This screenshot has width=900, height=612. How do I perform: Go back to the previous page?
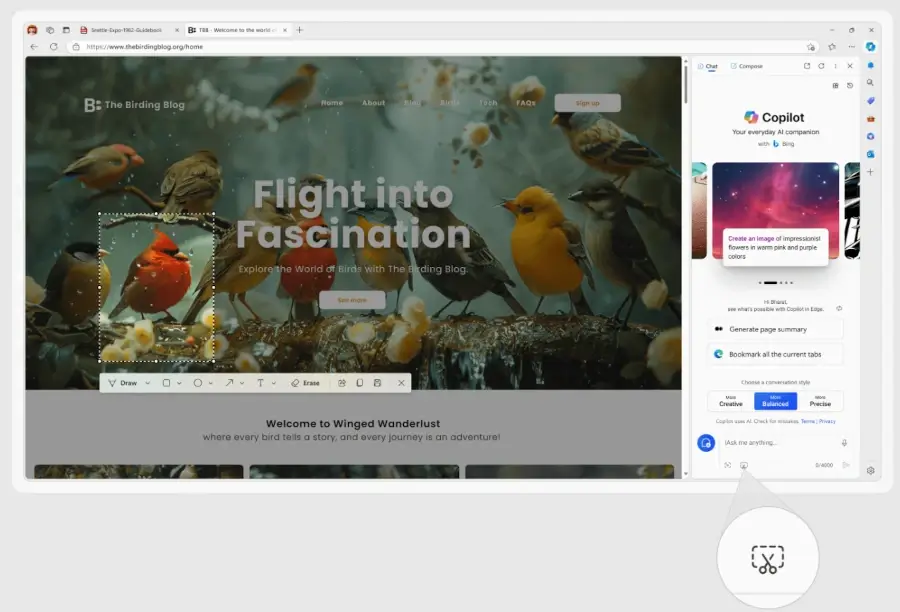point(34,47)
